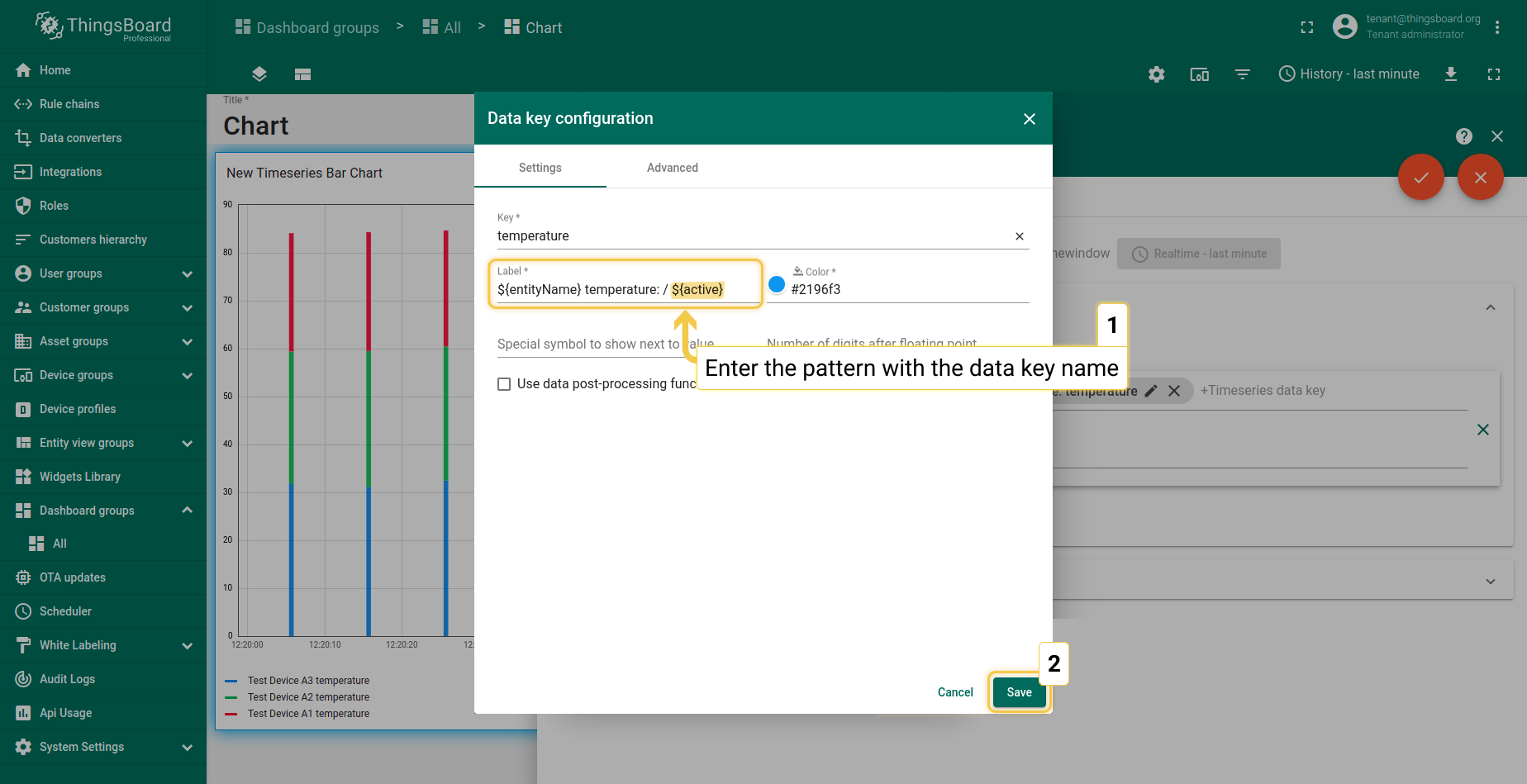Pick the blue color swatch
Image resolution: width=1527 pixels, height=784 pixels.
coord(777,284)
